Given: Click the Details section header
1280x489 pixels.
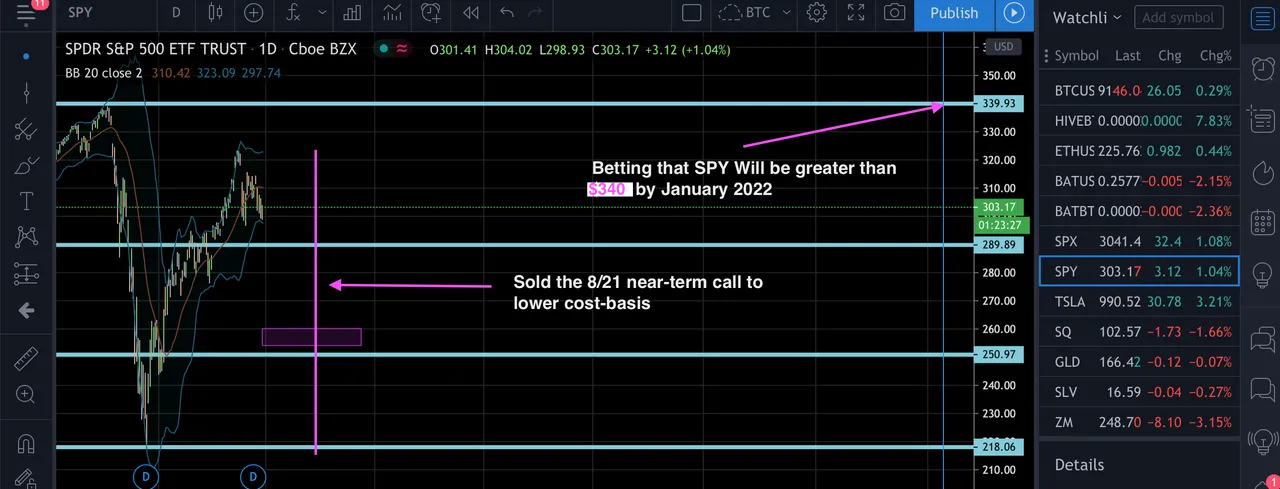Looking at the screenshot, I should (1079, 465).
